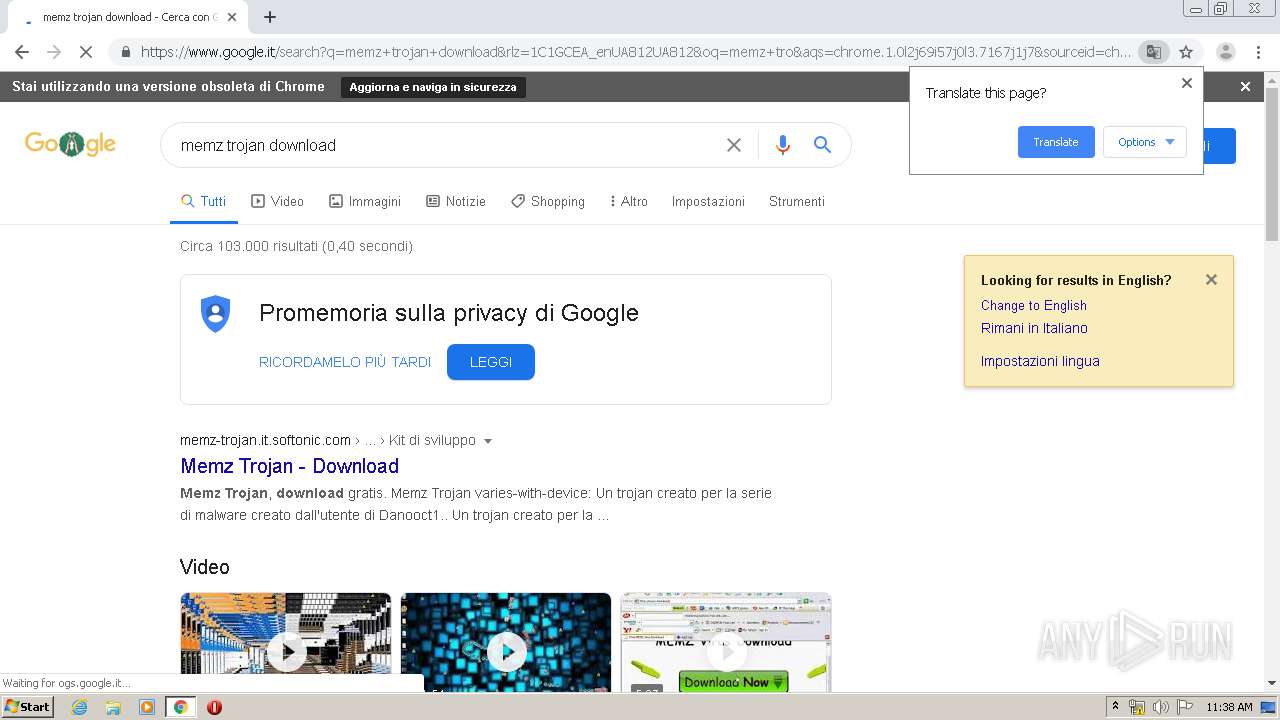The width and height of the screenshot is (1280, 720).
Task: Click Rimani in Italiano link
Action: [x=1034, y=328]
